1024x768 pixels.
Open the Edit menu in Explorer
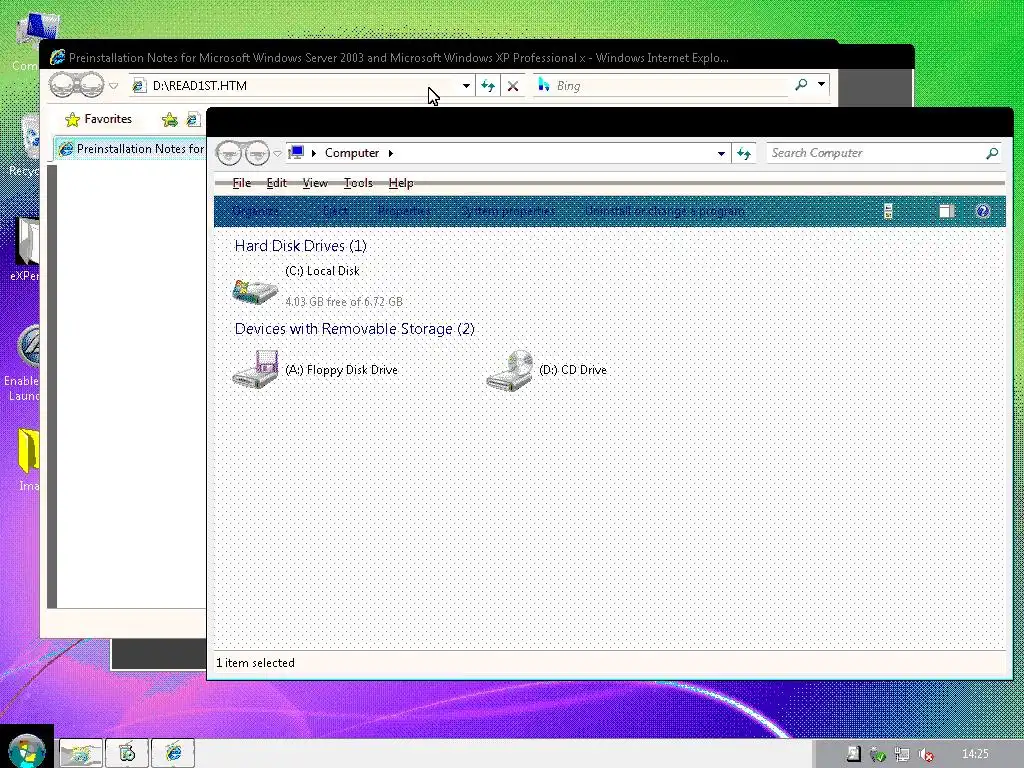click(276, 183)
